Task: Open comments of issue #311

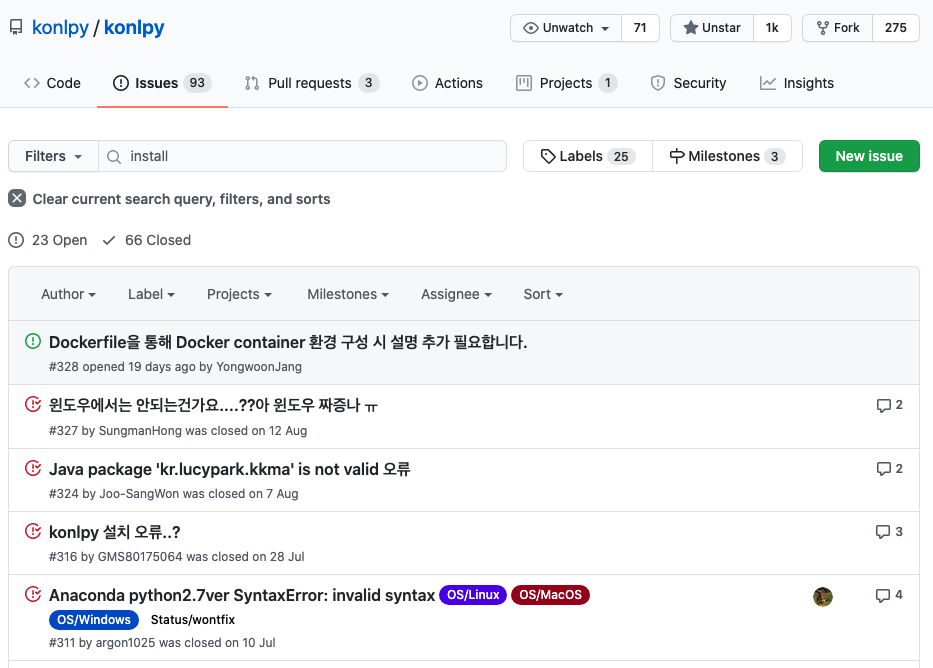Action: [889, 595]
